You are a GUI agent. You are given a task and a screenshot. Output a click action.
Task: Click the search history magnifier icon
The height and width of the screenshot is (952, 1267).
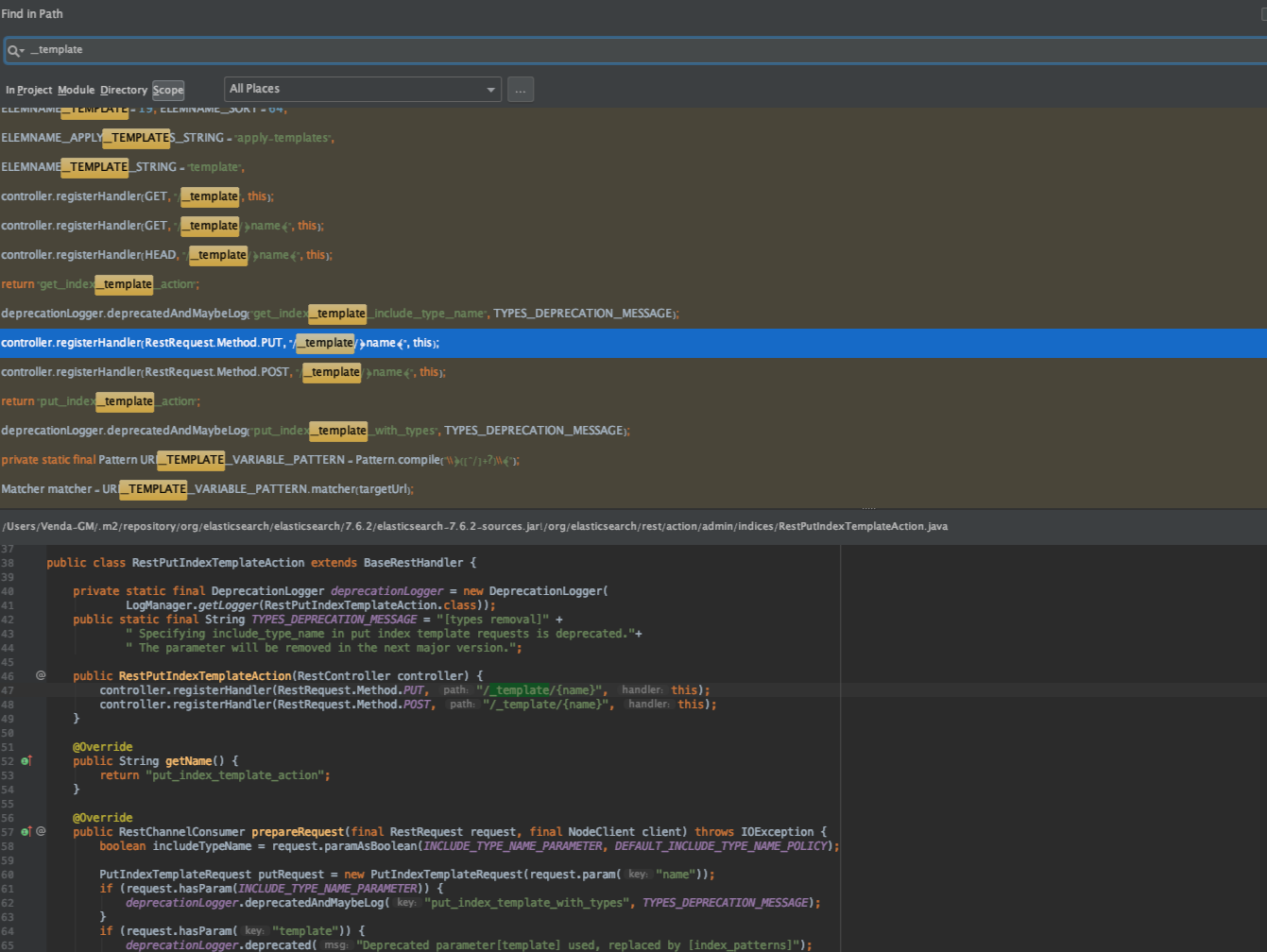click(14, 50)
